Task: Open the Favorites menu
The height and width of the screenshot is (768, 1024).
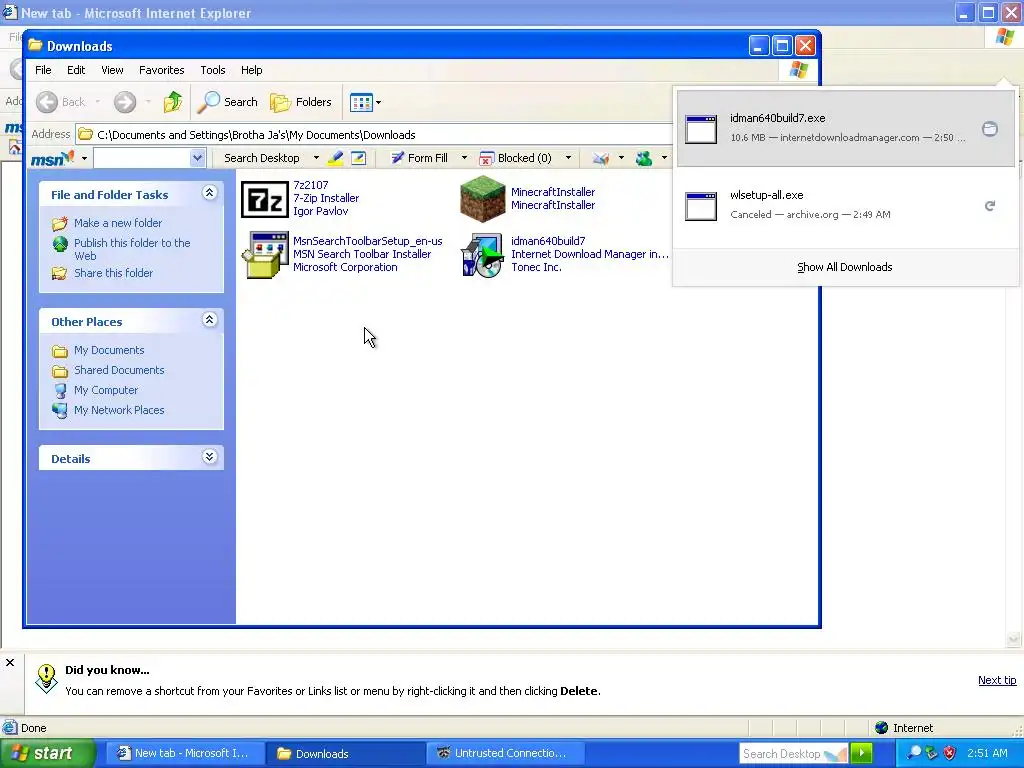Action: point(161,70)
